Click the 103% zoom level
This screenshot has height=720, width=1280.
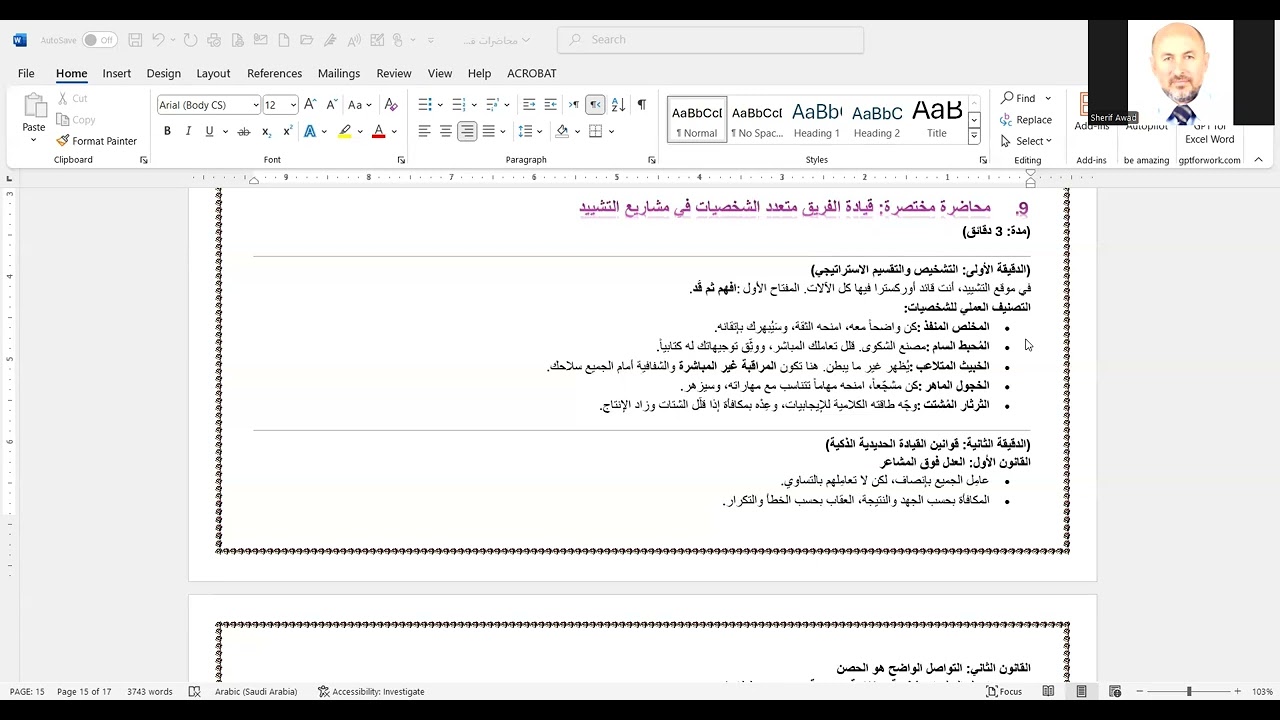click(1262, 692)
